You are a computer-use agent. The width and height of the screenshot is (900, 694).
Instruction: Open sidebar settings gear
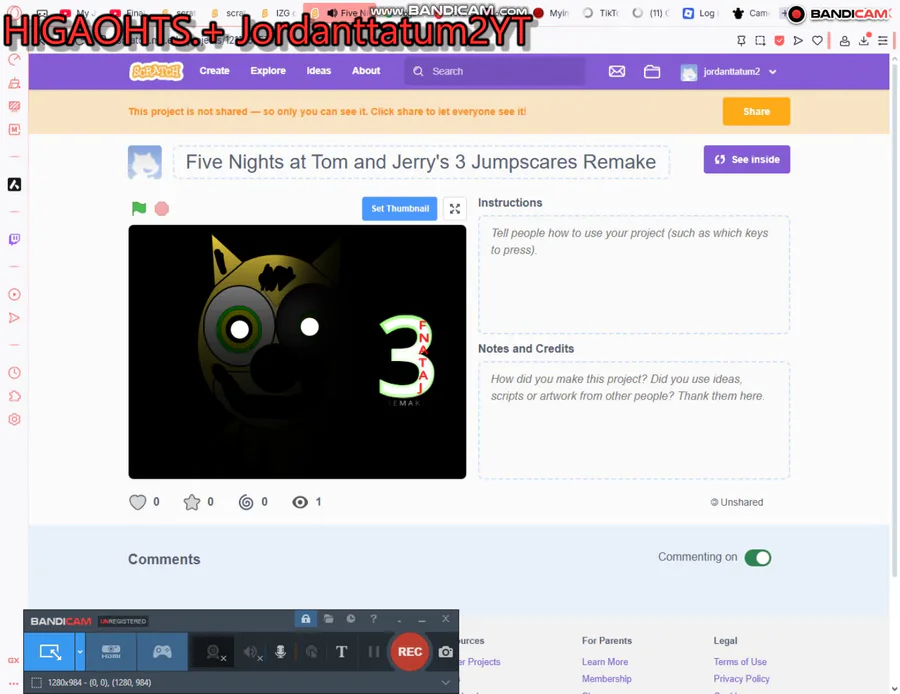(14, 420)
